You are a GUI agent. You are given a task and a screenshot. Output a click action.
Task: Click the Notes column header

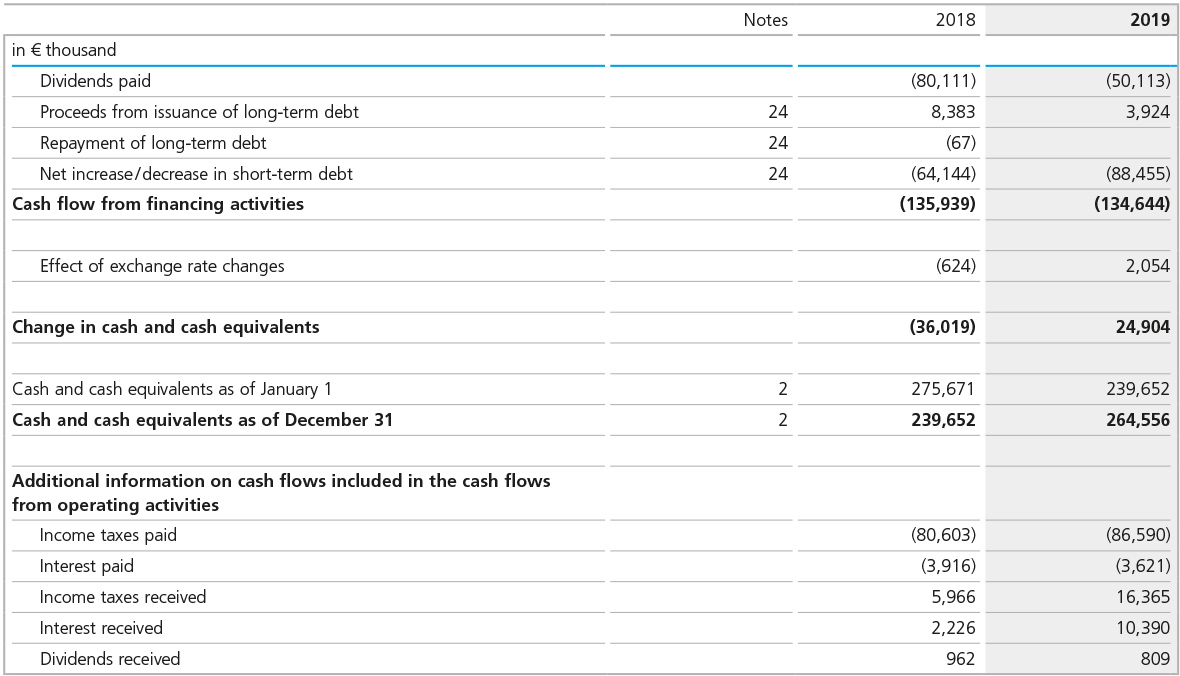click(765, 20)
